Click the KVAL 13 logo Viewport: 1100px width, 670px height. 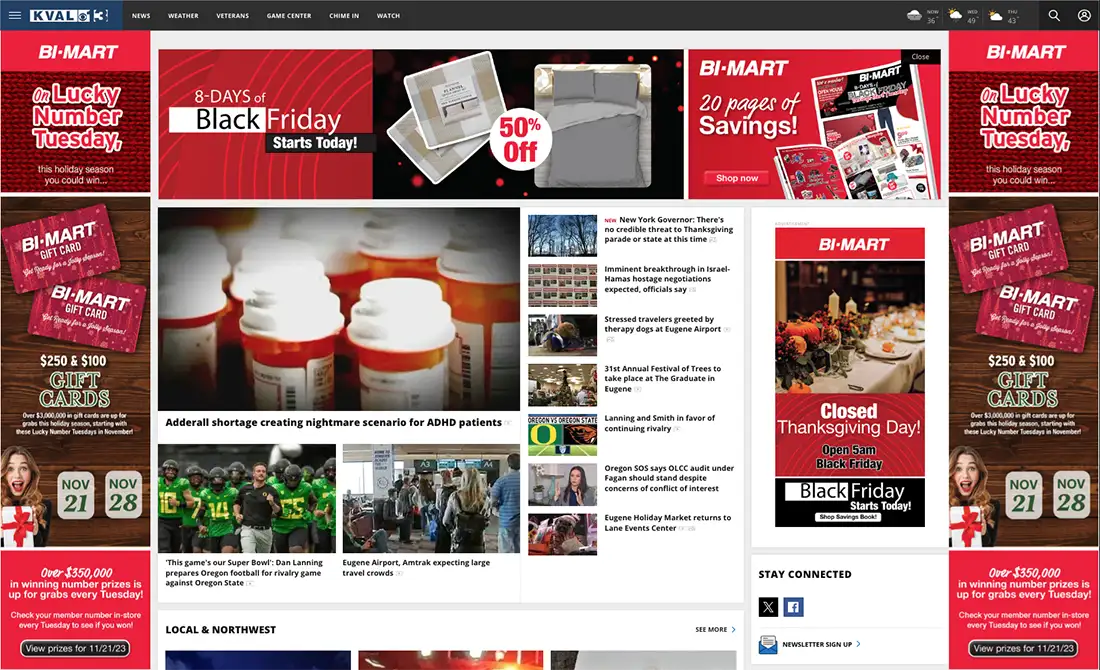point(69,15)
